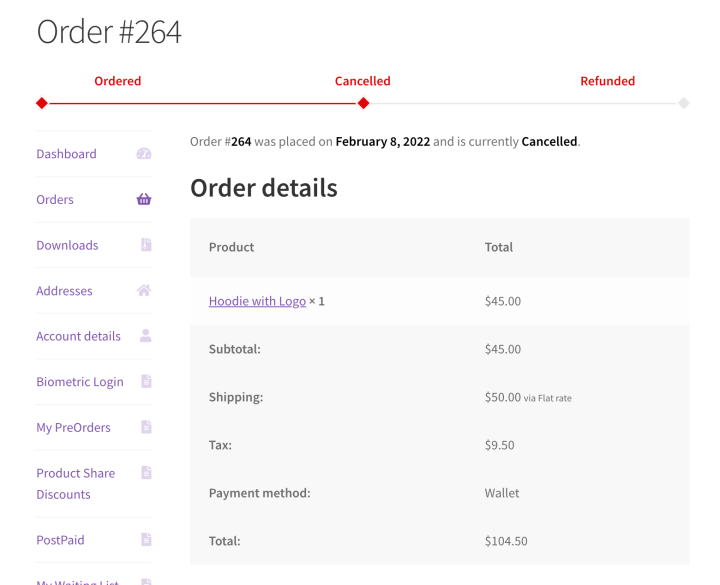Screen dimensions: 720x585
Task: Open Product Share Discounts
Action: coord(76,484)
